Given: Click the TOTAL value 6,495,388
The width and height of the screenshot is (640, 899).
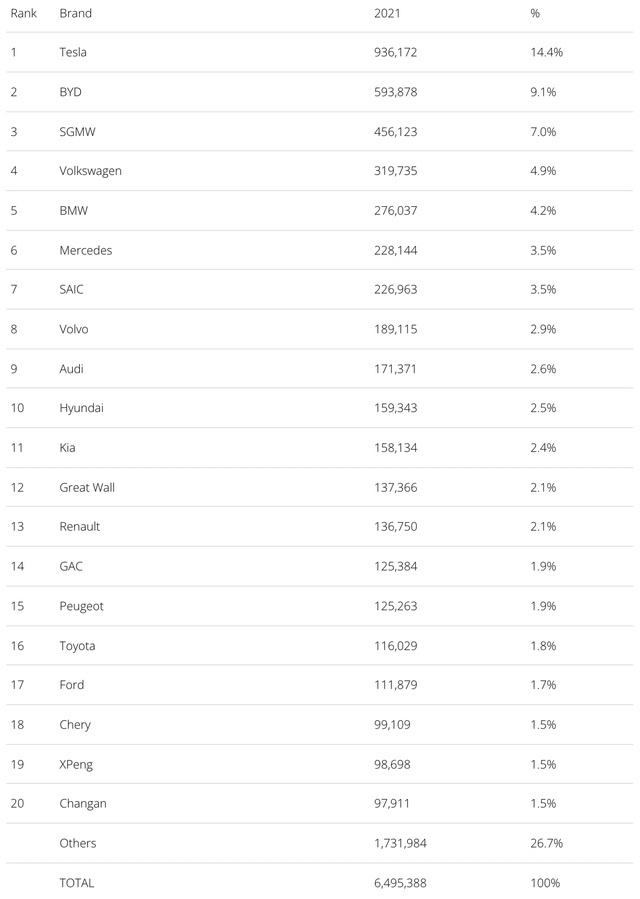Looking at the screenshot, I should (400, 883).
